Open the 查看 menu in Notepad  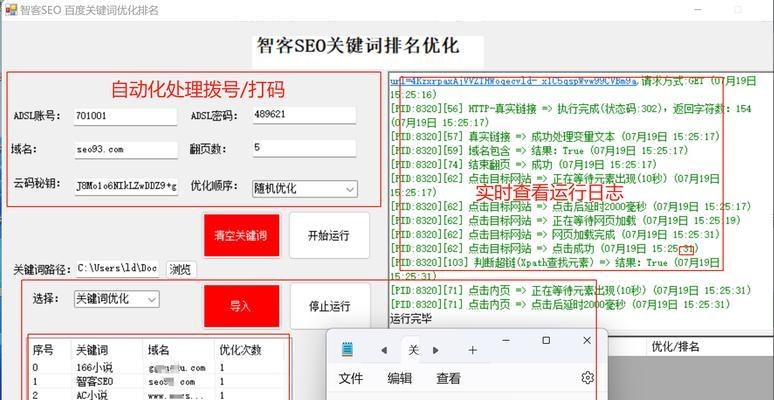[448, 378]
